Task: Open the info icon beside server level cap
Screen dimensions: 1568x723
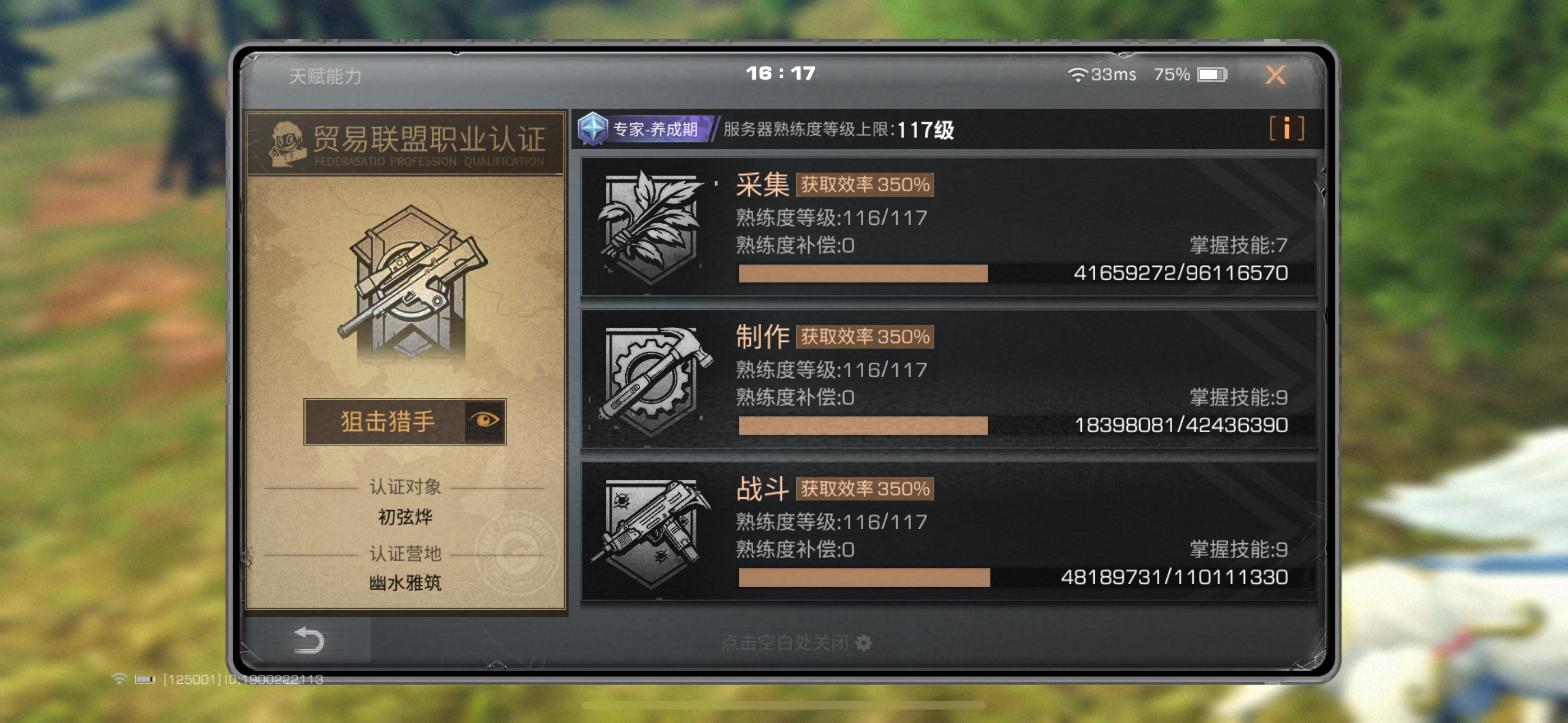Action: pos(1287,128)
